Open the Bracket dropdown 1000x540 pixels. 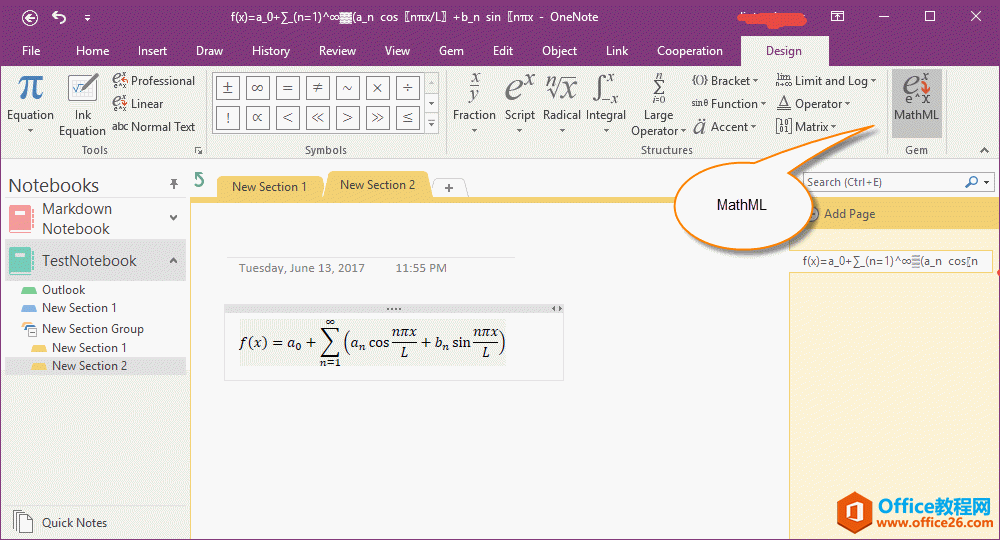point(725,81)
